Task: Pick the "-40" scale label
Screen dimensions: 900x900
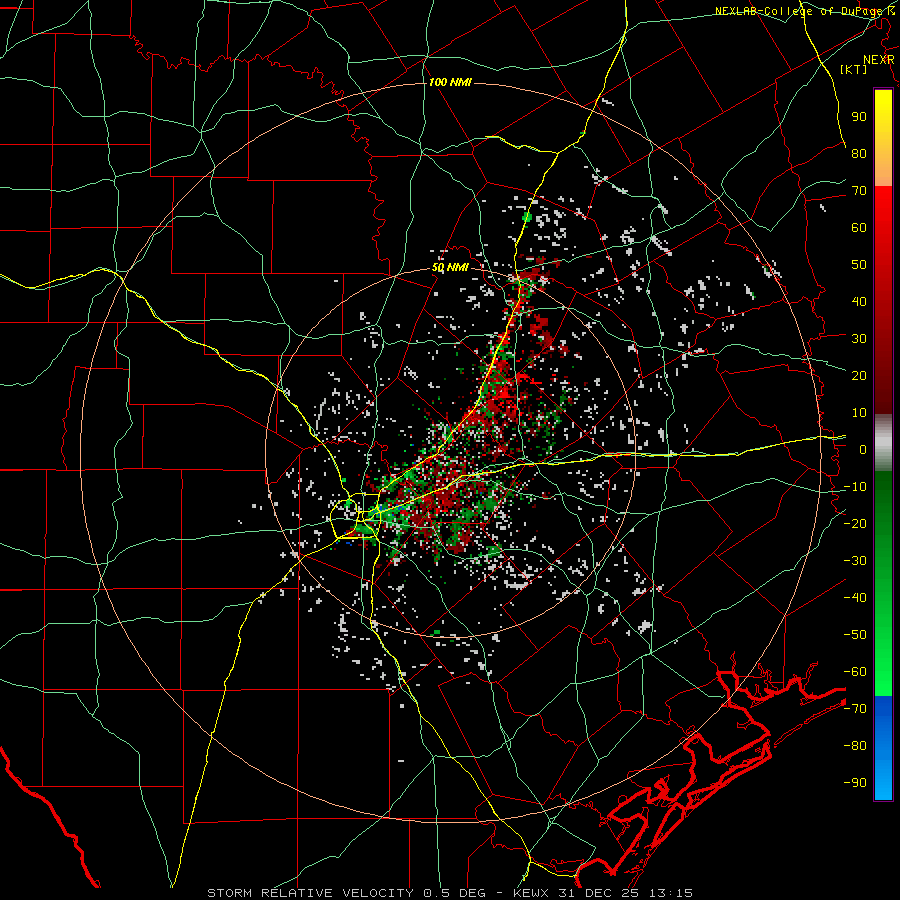Action: tap(855, 598)
